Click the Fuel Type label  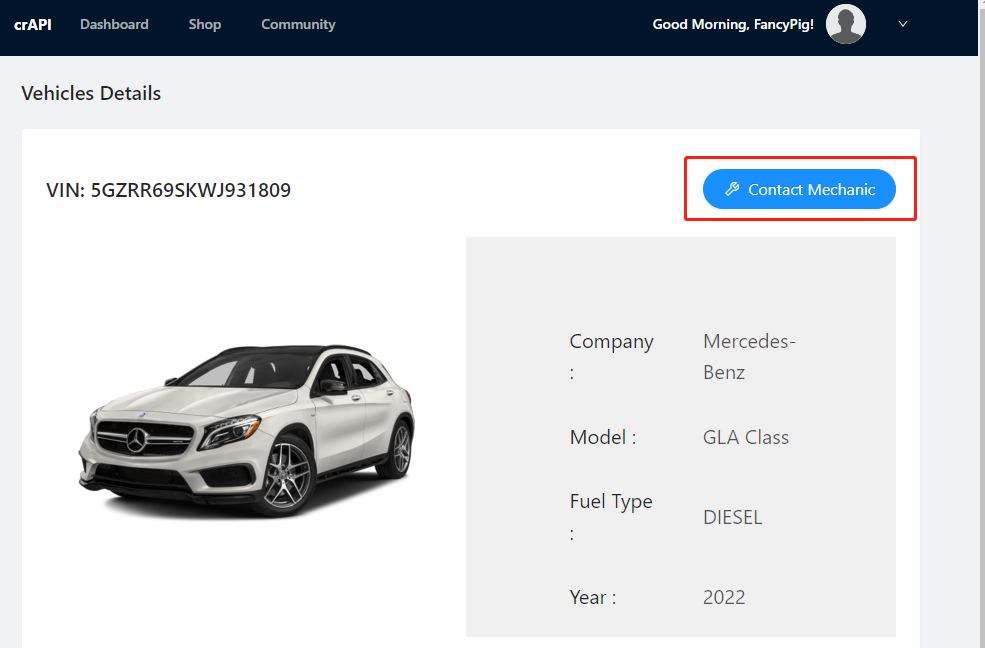pyautogui.click(x=611, y=517)
